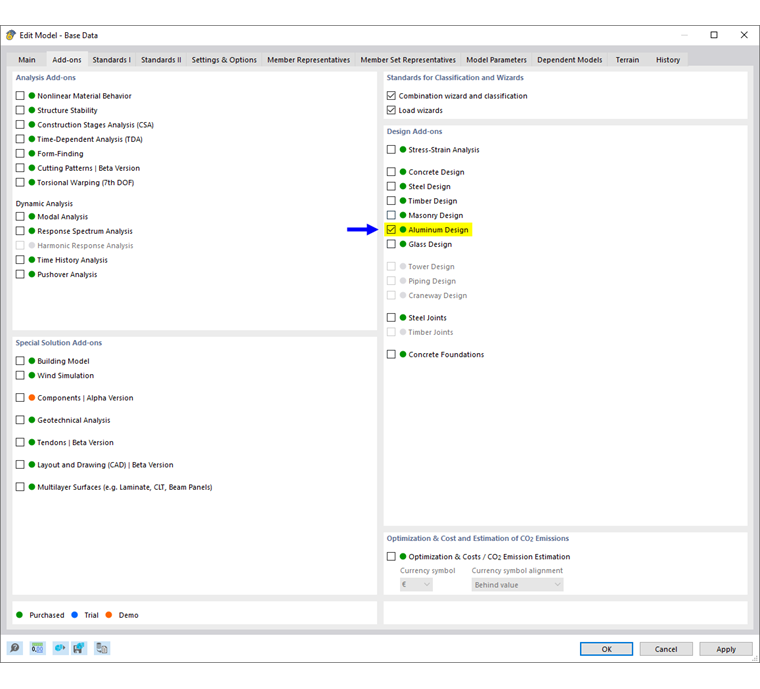This screenshot has width=760, height=689.
Task: Open Member Set Representatives tab
Action: coord(408,60)
